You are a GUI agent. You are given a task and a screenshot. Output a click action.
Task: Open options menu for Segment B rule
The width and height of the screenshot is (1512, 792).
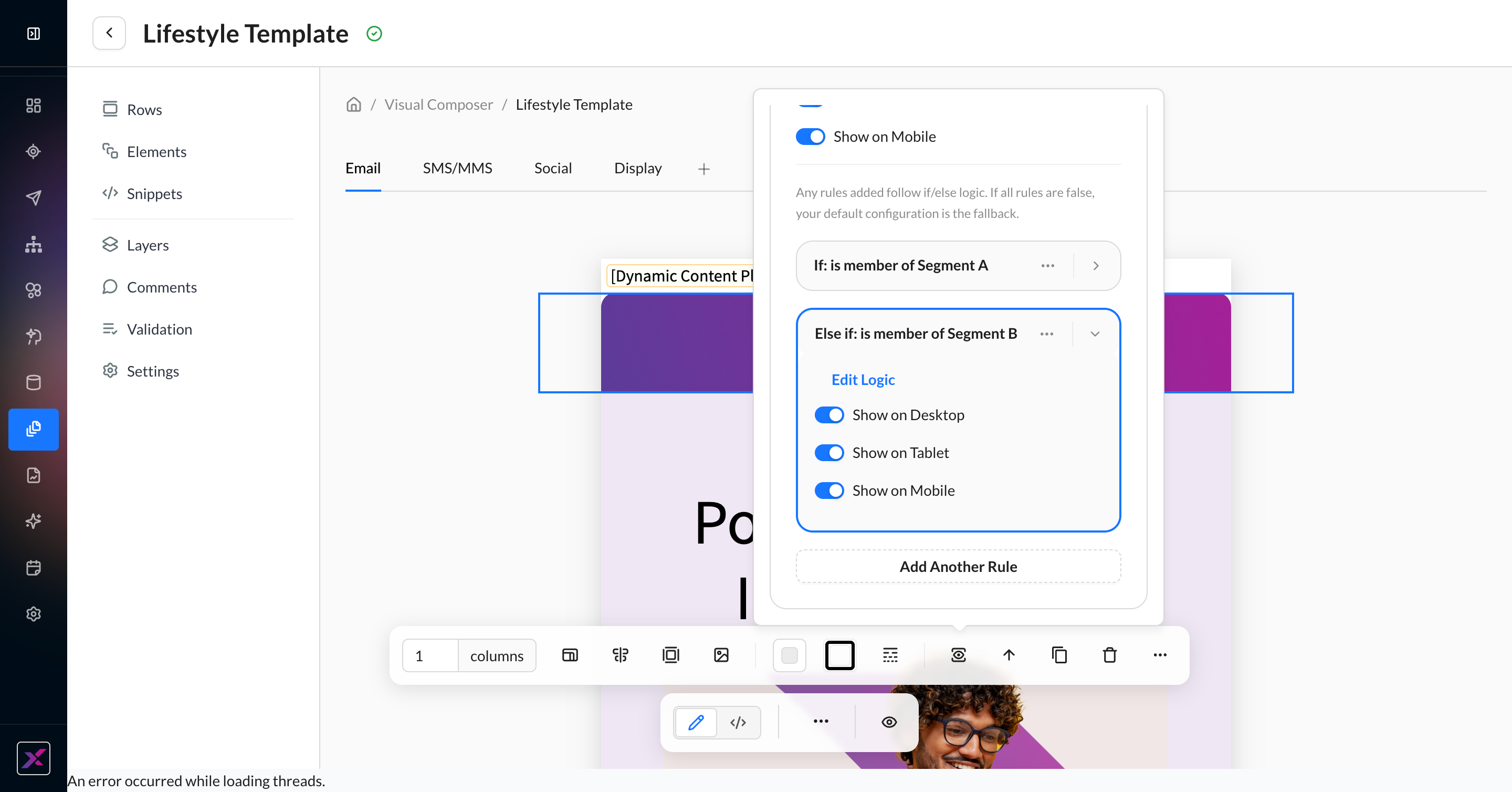[x=1046, y=334]
